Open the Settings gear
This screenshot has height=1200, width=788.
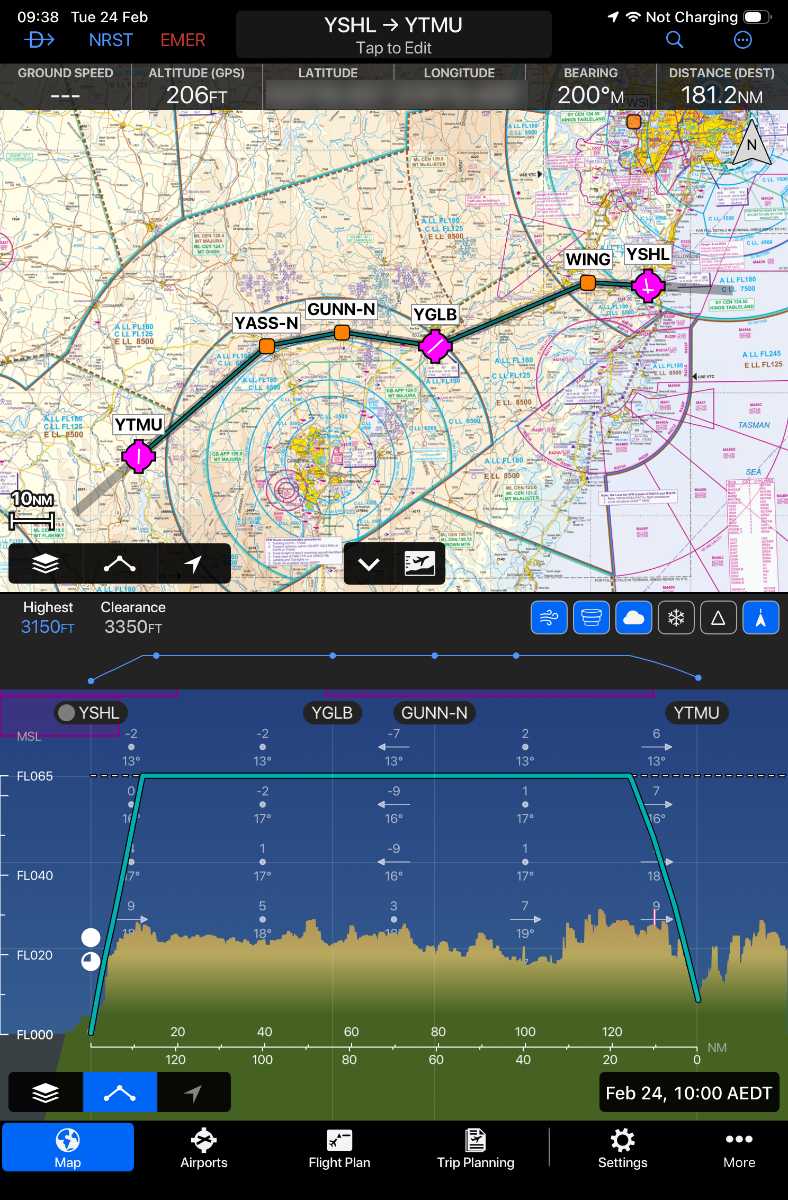pos(622,1147)
